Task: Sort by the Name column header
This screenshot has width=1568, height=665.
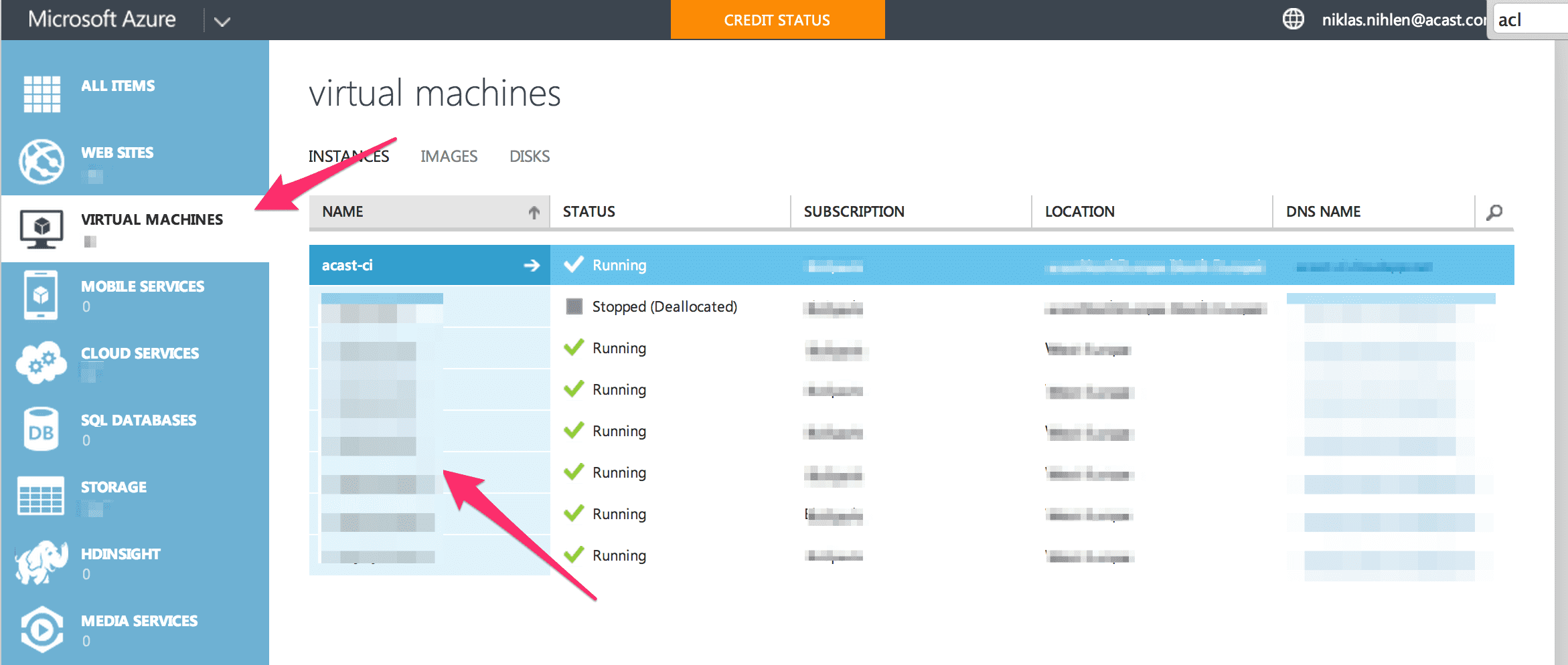Action: coord(429,212)
